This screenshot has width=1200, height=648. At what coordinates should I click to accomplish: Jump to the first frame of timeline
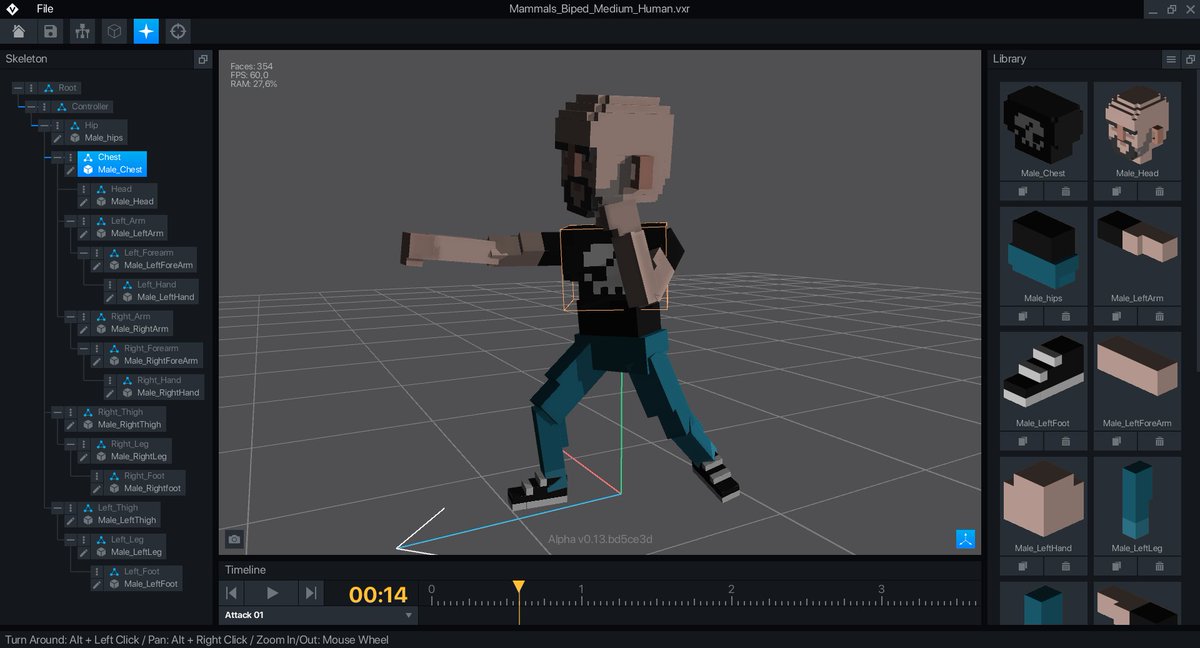pos(232,593)
